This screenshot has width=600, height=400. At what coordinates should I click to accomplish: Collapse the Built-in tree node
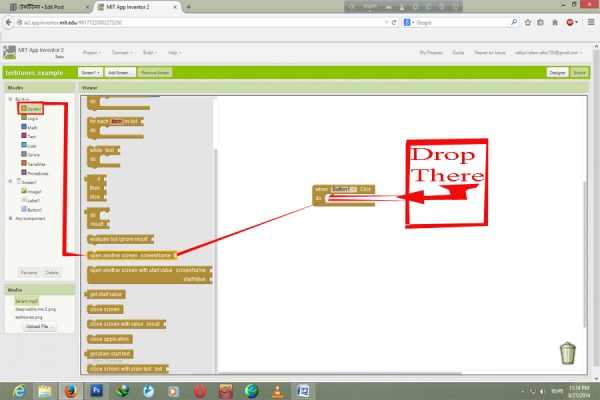[10, 99]
